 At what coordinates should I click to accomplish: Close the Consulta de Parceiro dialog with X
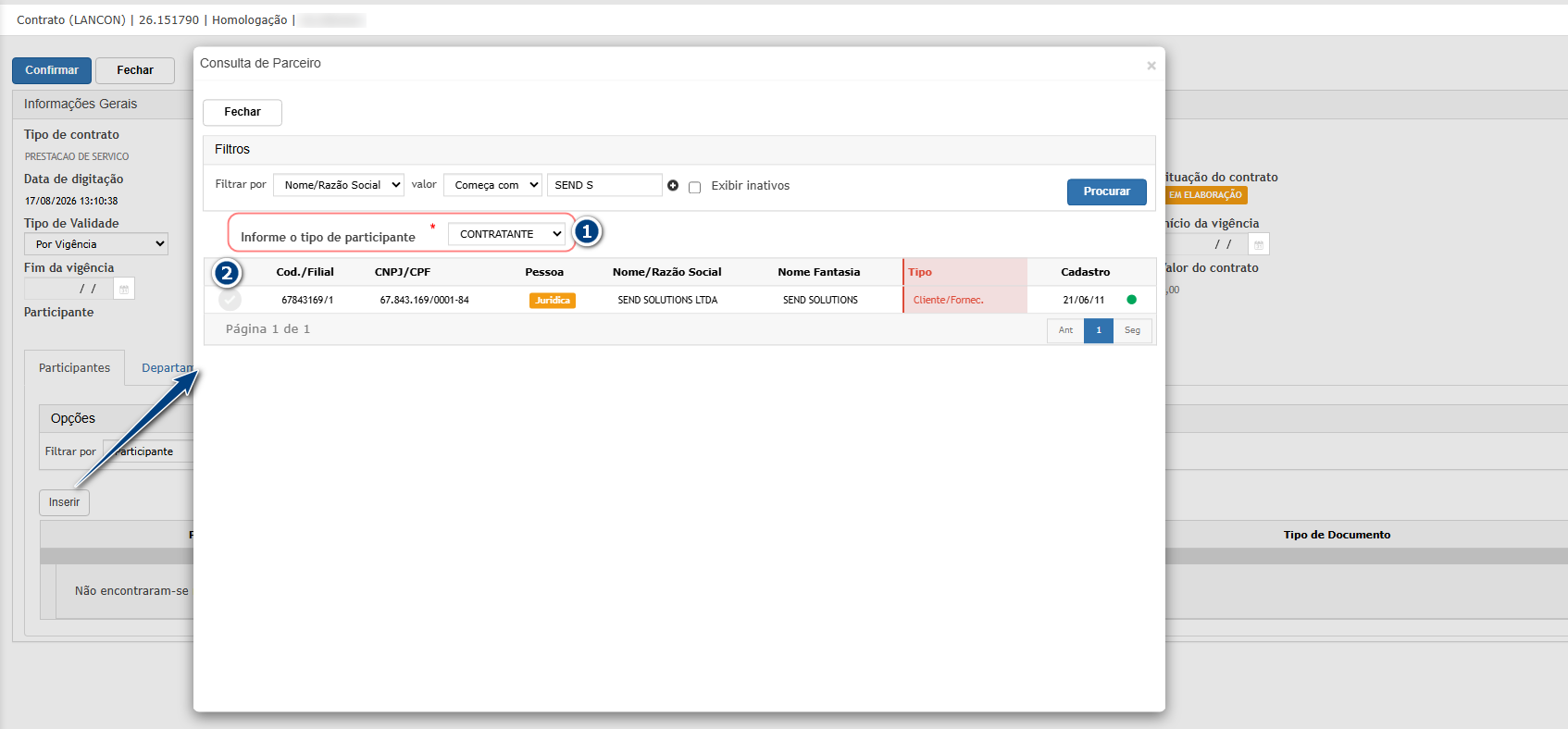click(1151, 66)
